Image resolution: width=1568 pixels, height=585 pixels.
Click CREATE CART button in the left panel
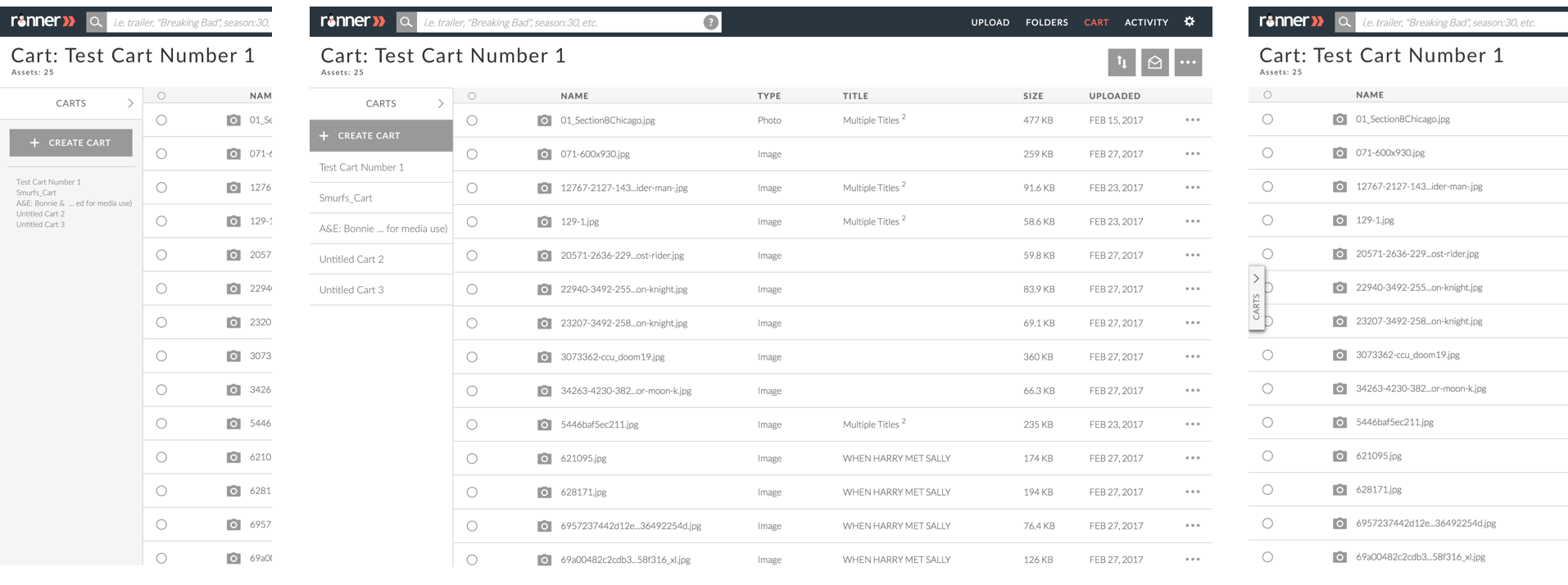point(71,143)
